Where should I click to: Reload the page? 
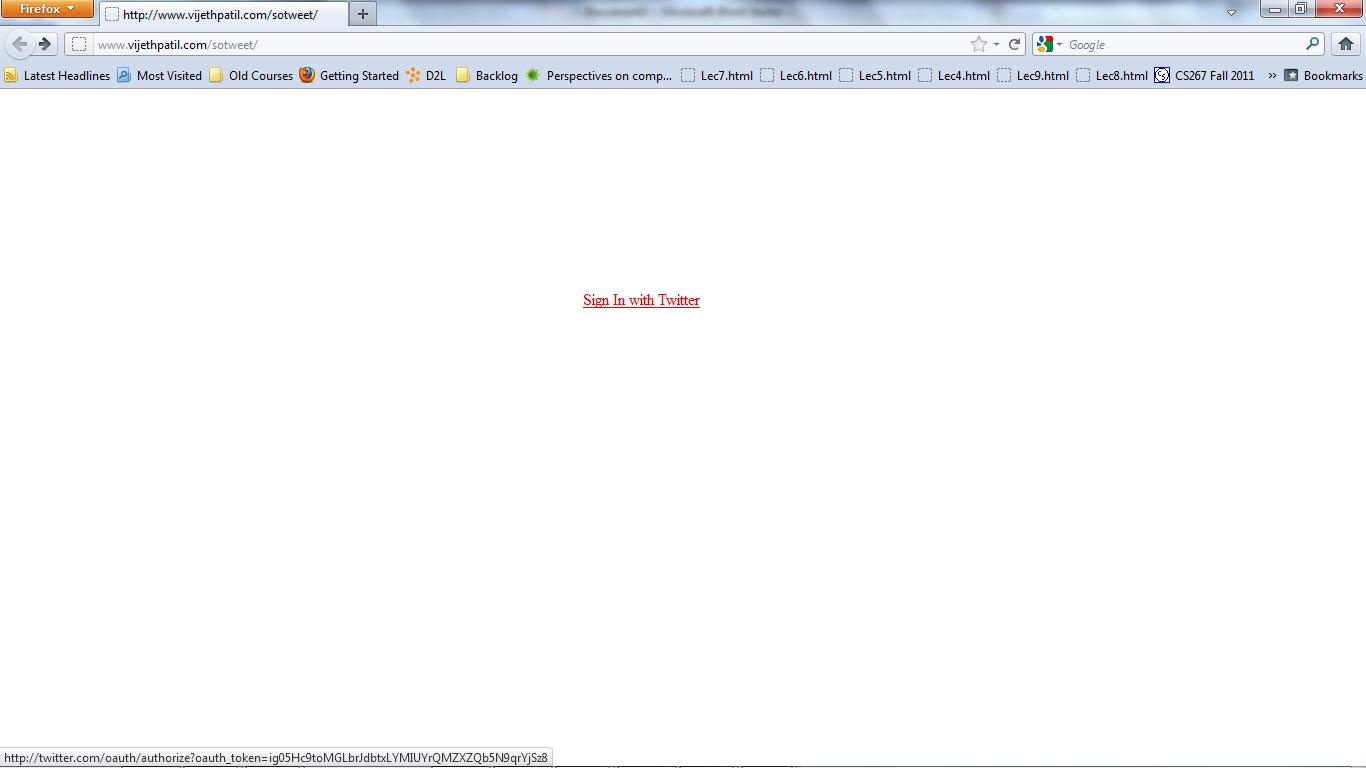tap(1014, 44)
